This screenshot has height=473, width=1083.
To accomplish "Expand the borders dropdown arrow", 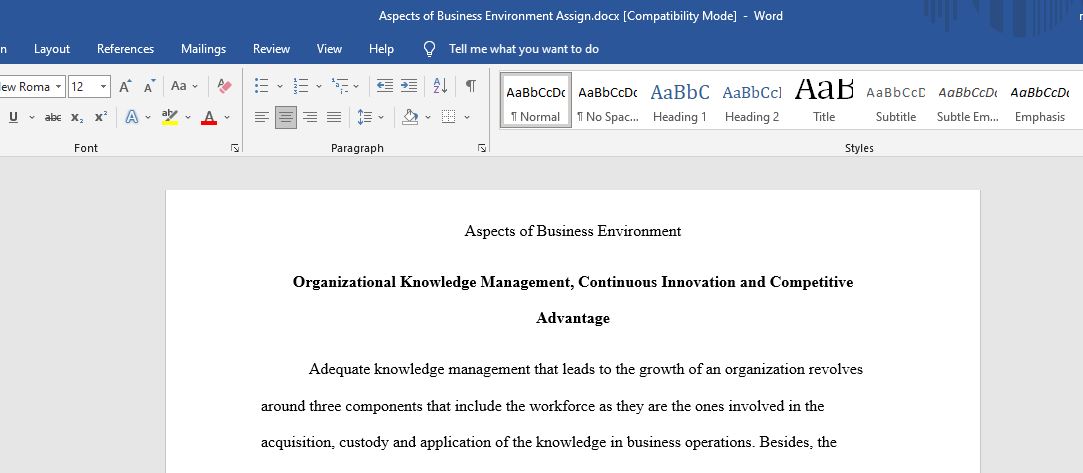I will click(x=467, y=117).
